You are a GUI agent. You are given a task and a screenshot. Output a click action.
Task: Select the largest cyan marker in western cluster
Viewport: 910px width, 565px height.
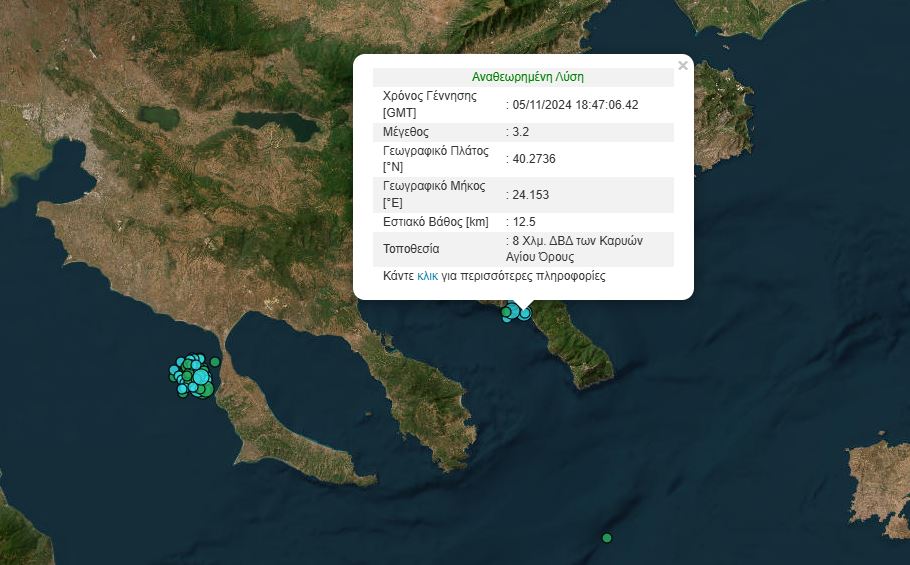pyautogui.click(x=200, y=377)
